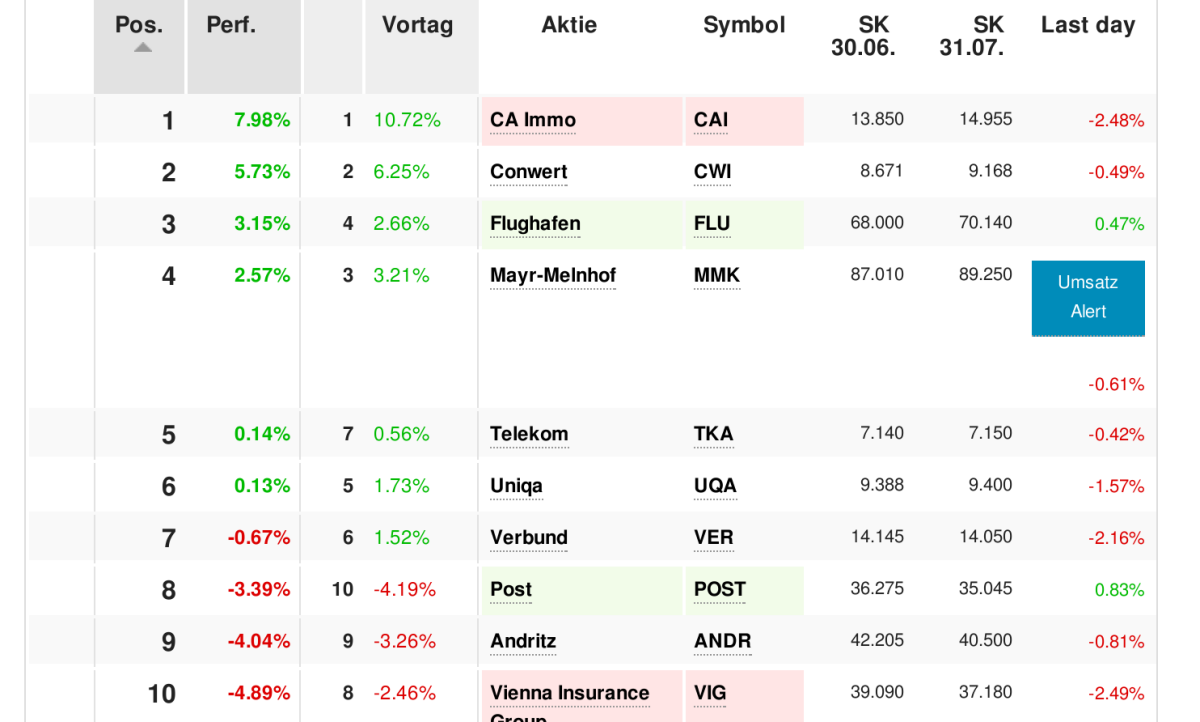Open the Conwert stock link
This screenshot has height=722, width=1200.
[x=529, y=172]
